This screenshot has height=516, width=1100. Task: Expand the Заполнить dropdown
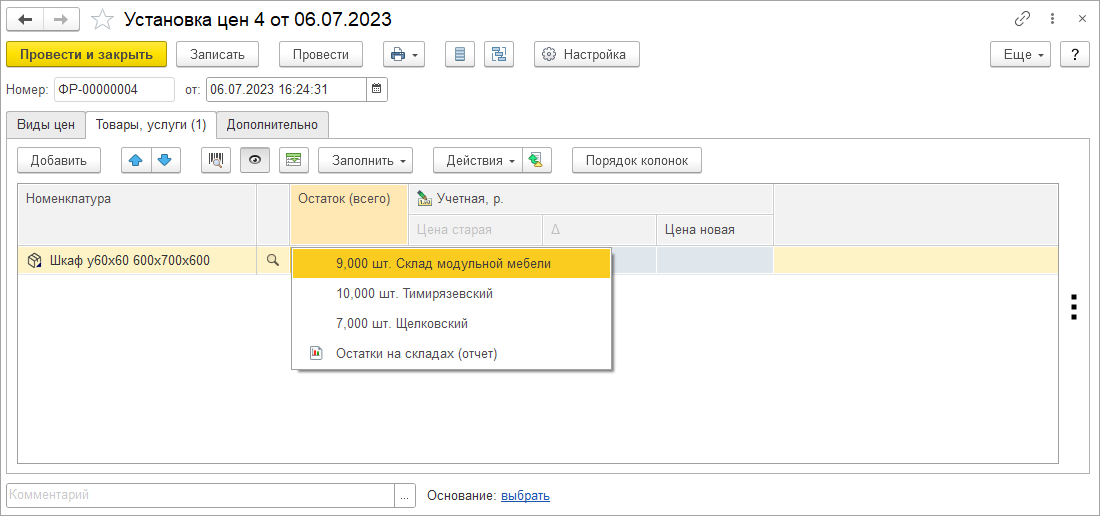[365, 160]
